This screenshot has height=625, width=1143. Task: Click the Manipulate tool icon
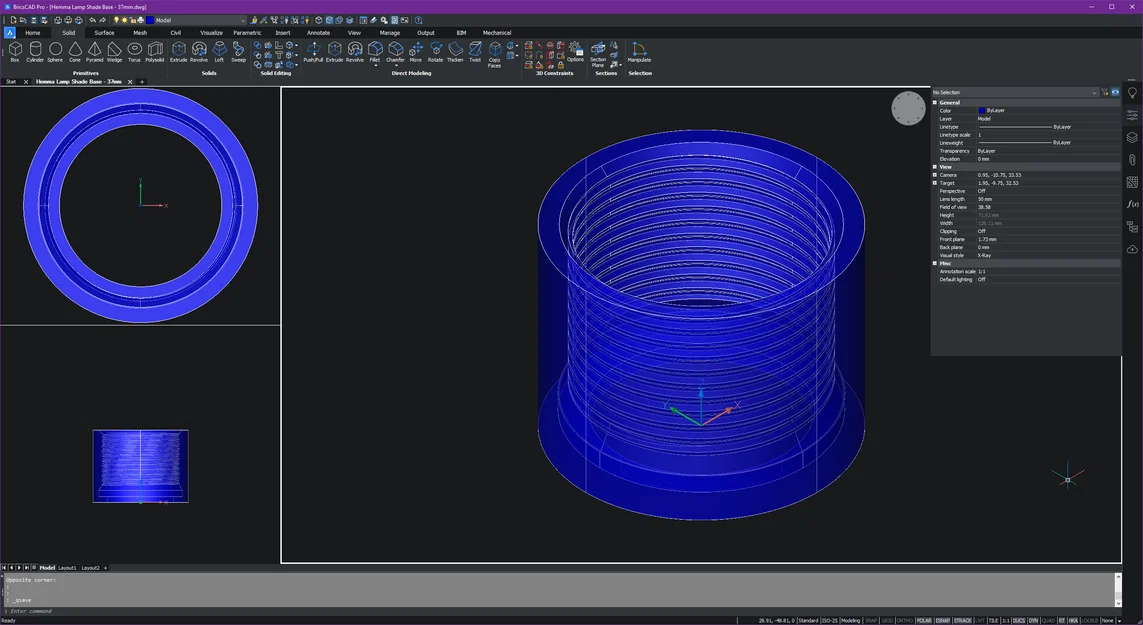[x=639, y=51]
